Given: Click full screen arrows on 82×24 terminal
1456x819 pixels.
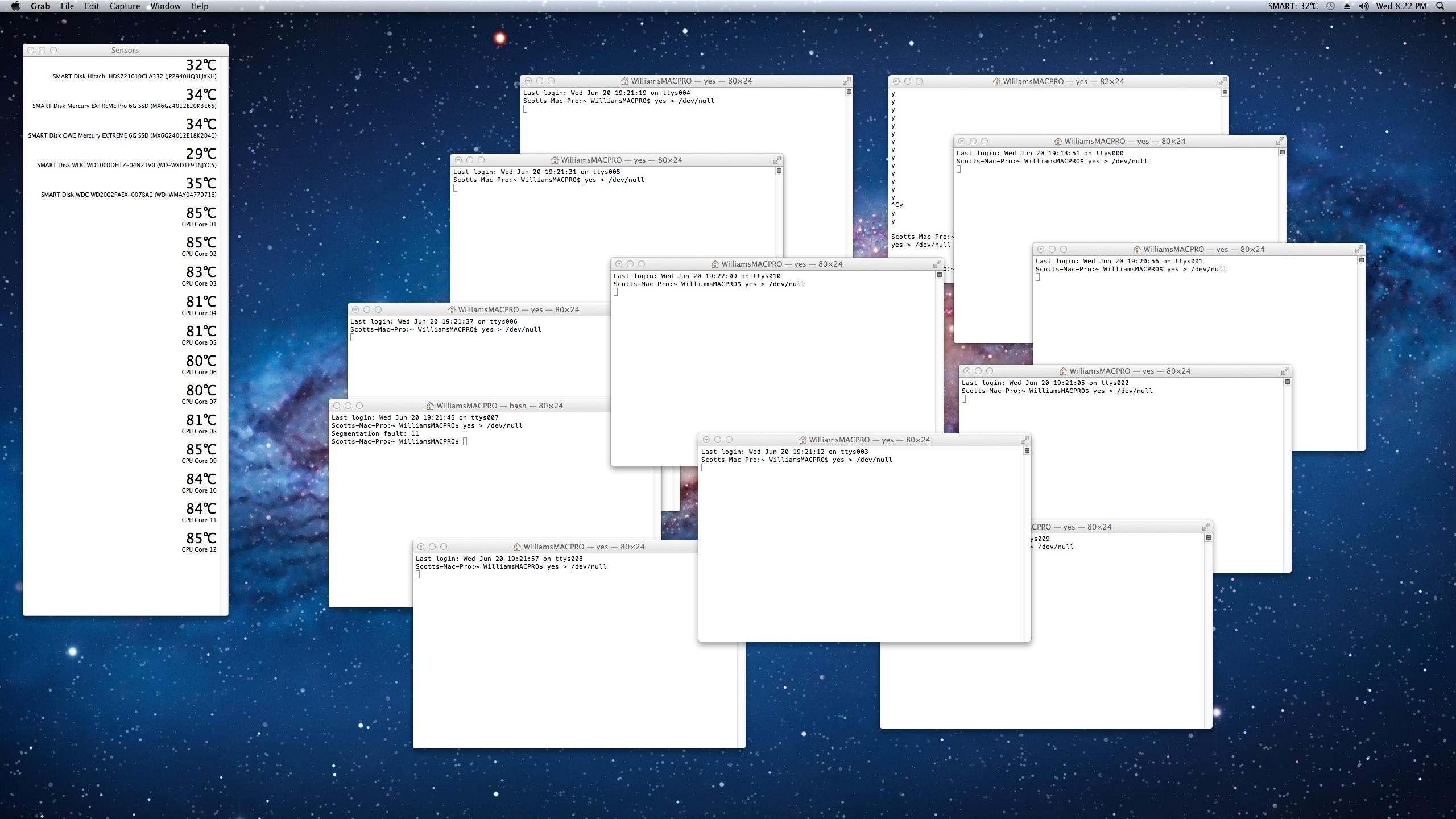Looking at the screenshot, I should click(1222, 81).
